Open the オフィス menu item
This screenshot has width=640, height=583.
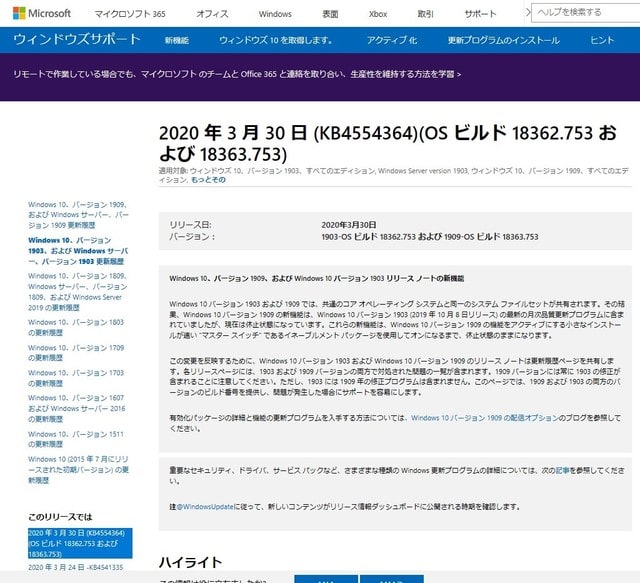coord(212,14)
